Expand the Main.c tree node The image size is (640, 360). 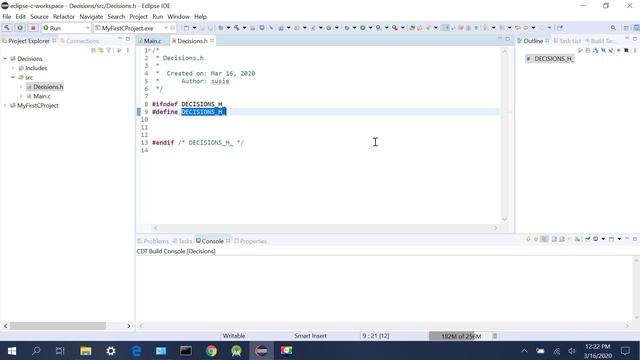pos(21,96)
